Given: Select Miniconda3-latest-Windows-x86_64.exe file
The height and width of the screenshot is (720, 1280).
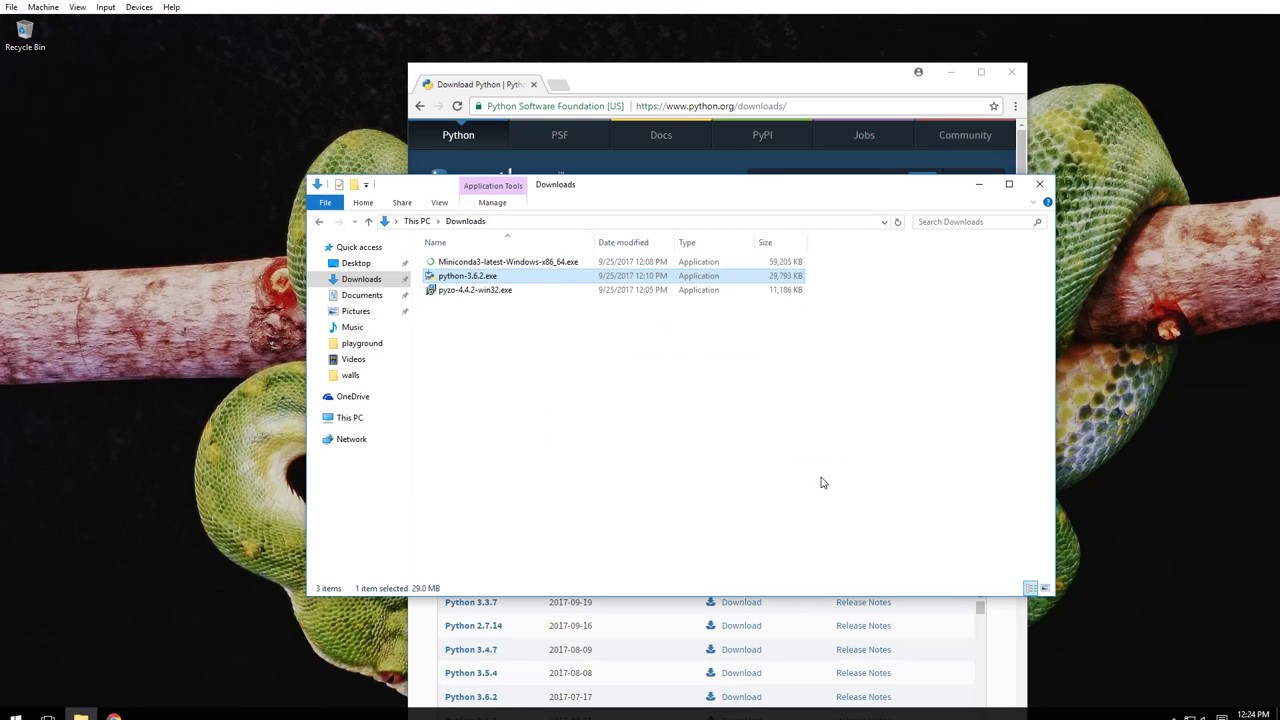Looking at the screenshot, I should (508, 262).
